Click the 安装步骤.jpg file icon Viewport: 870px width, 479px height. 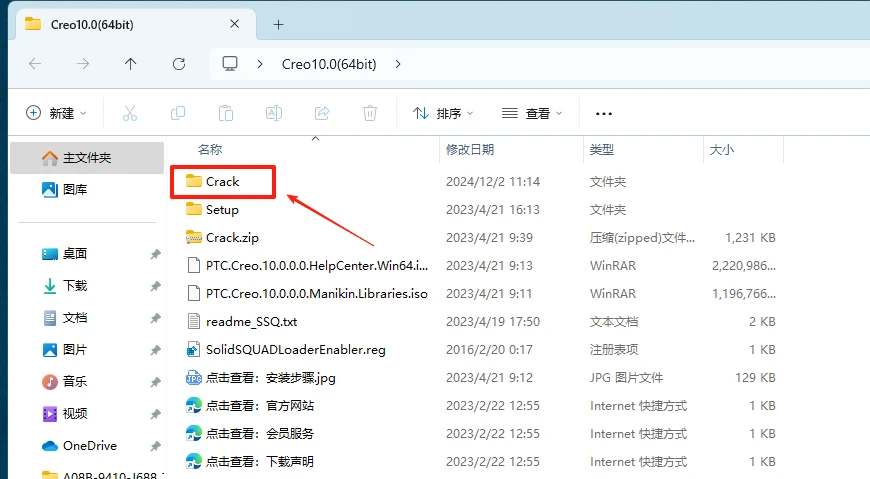click(x=194, y=377)
